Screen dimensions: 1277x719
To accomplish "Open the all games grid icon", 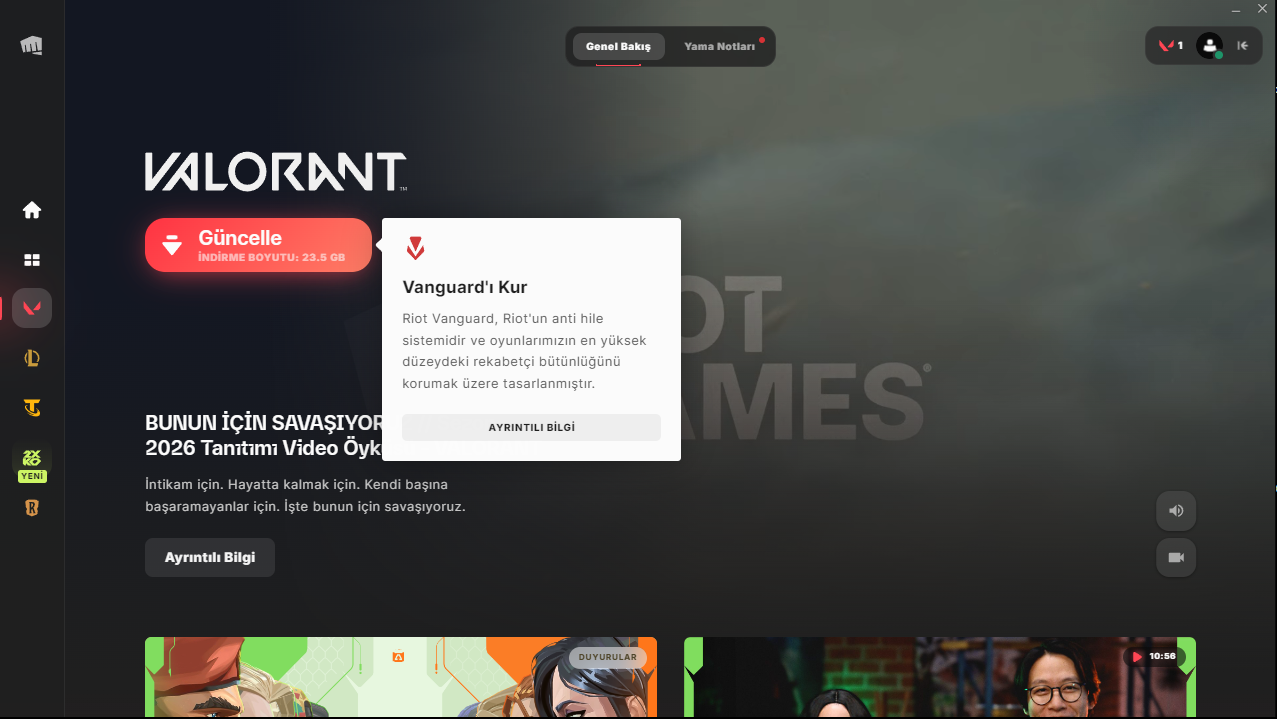I will click(32, 260).
